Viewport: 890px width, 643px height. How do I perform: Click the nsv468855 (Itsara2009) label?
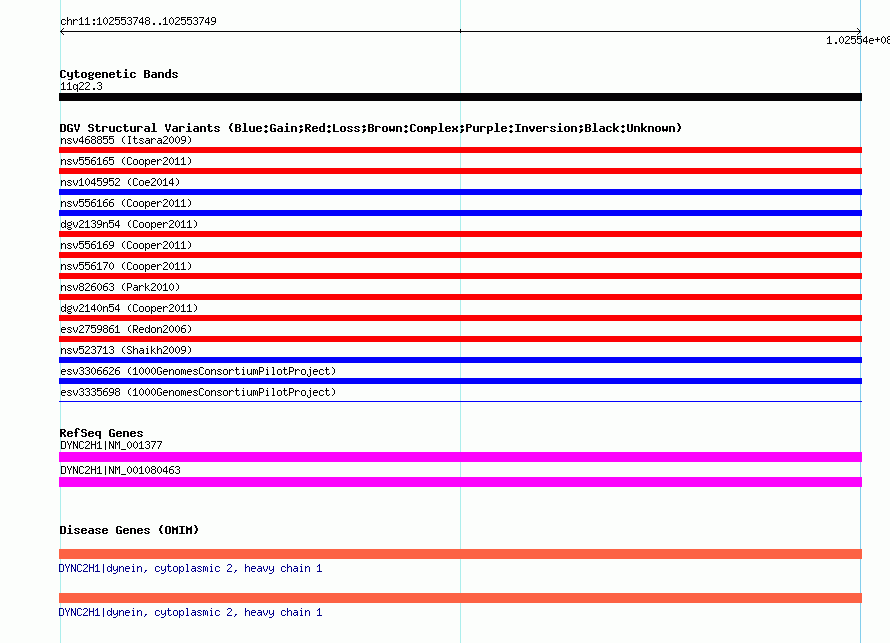(x=126, y=140)
